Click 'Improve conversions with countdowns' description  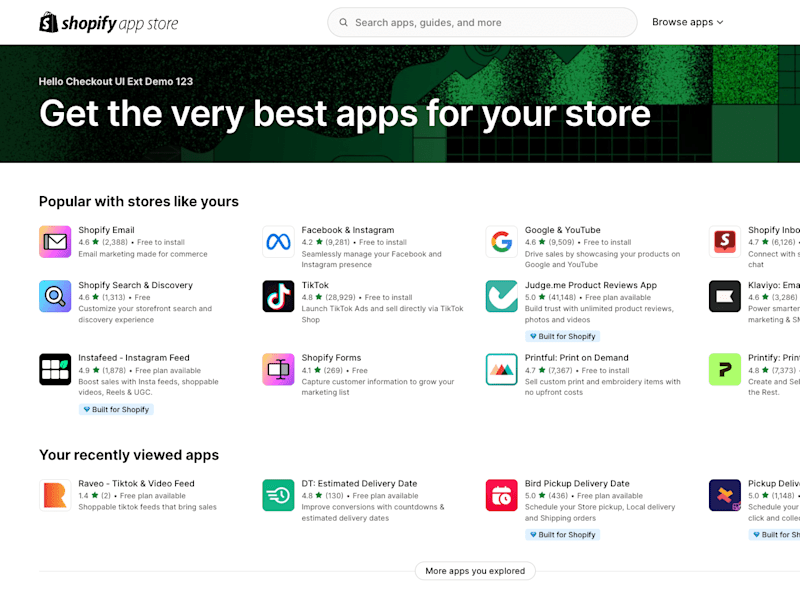372,512
